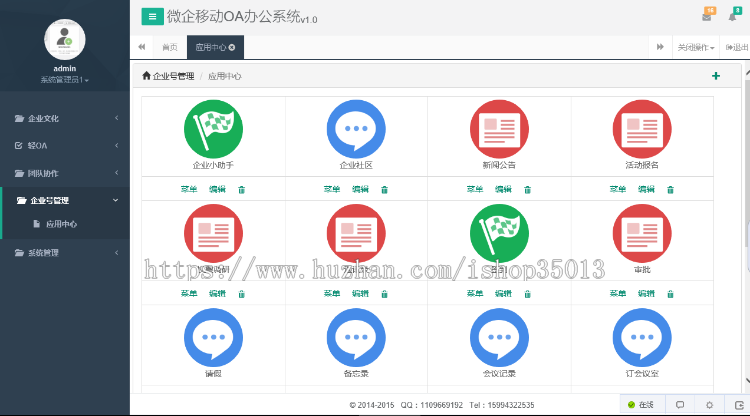Click the scrollbar down arrow on the right
Screen dimensions: 750x416
(747, 381)
